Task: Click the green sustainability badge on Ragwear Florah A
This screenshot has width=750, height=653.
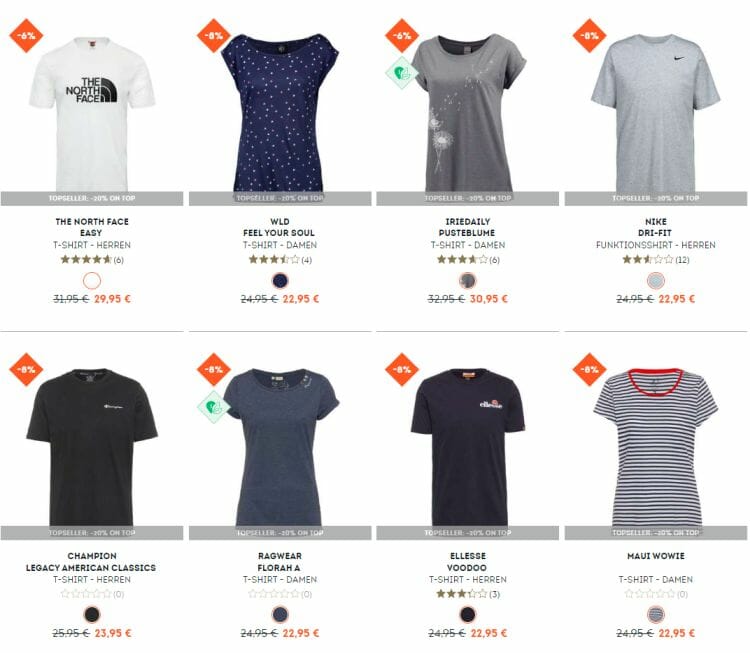Action: pyautogui.click(x=214, y=407)
